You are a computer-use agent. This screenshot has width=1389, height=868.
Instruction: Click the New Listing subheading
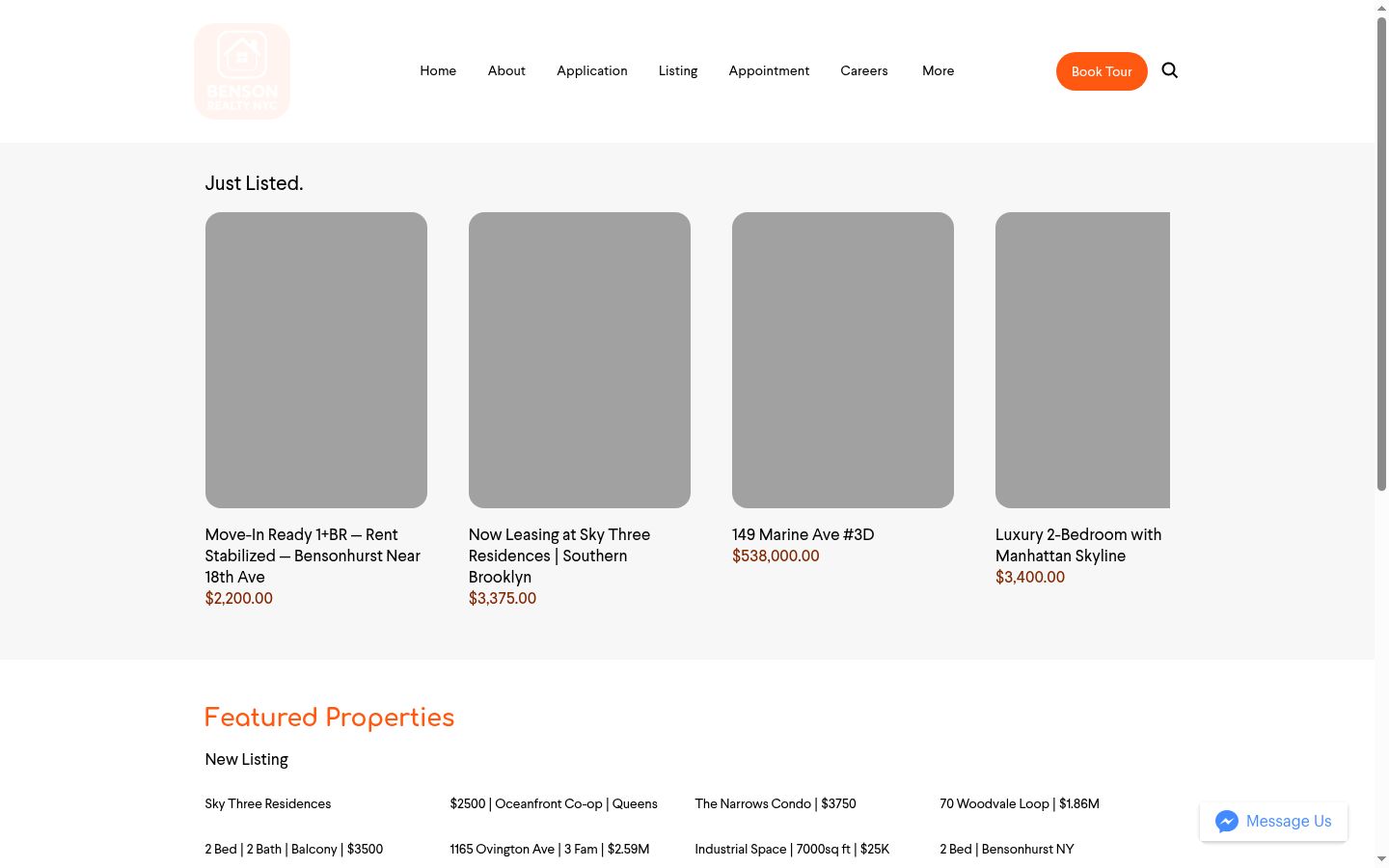coord(246,759)
